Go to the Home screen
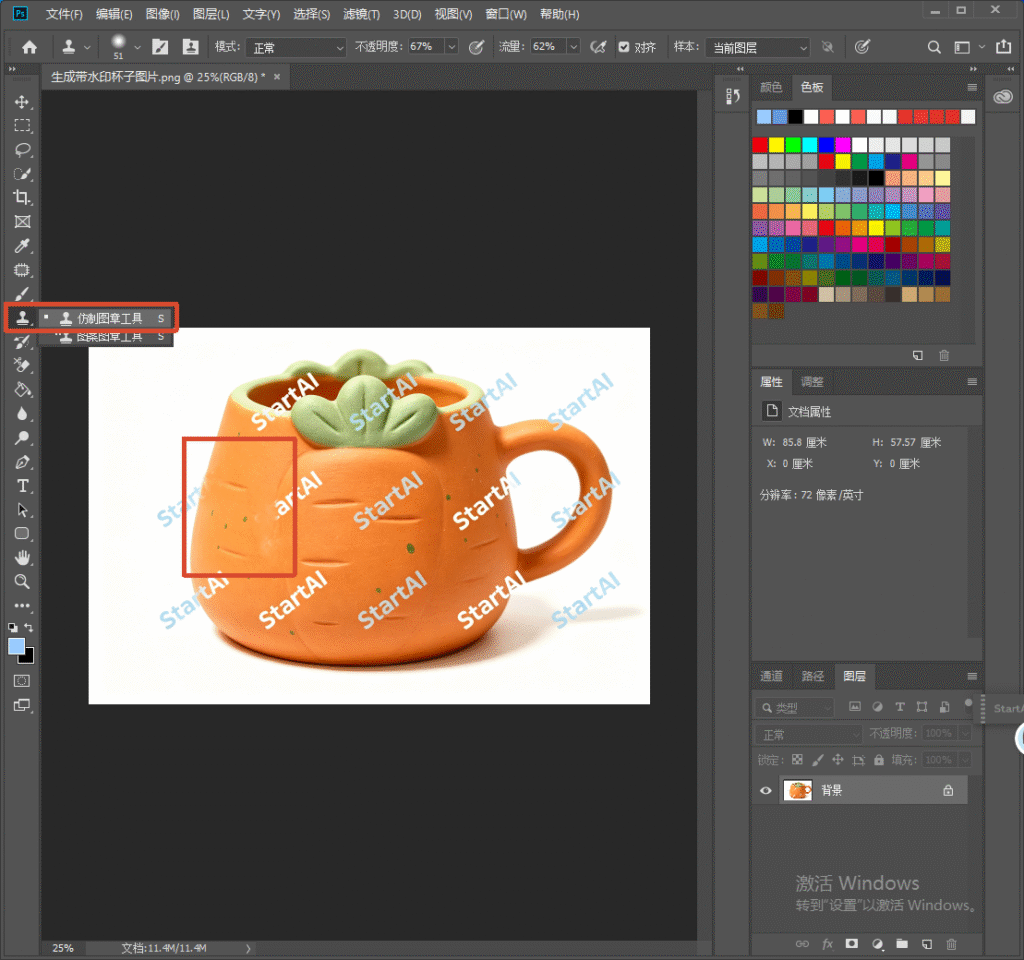Viewport: 1024px width, 960px height. (x=29, y=47)
